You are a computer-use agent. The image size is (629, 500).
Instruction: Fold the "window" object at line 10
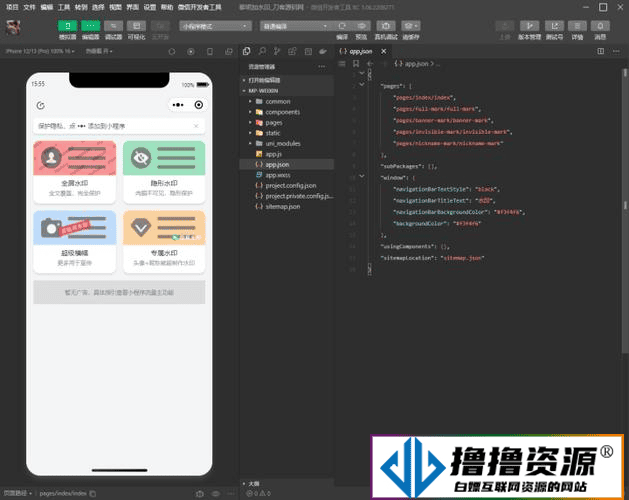click(362, 177)
